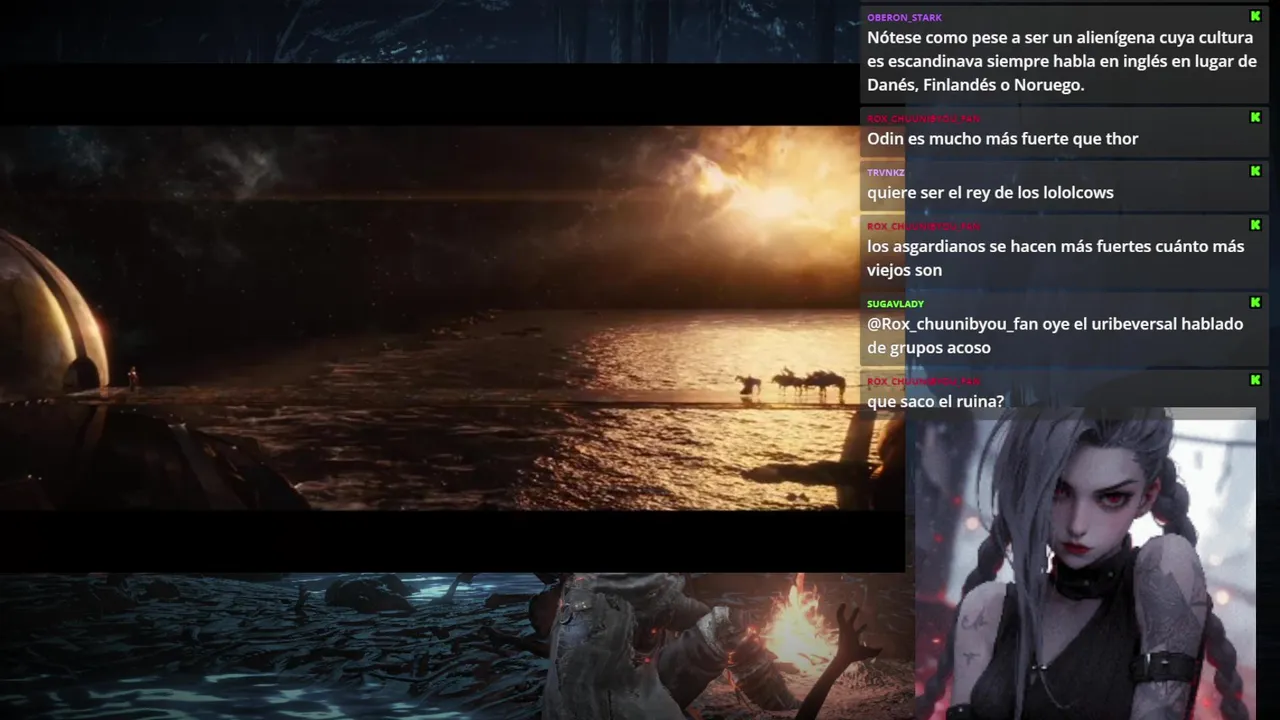Image resolution: width=1280 pixels, height=720 pixels.
Task: Click the silver-haired avatar image
Action: (x=1085, y=563)
